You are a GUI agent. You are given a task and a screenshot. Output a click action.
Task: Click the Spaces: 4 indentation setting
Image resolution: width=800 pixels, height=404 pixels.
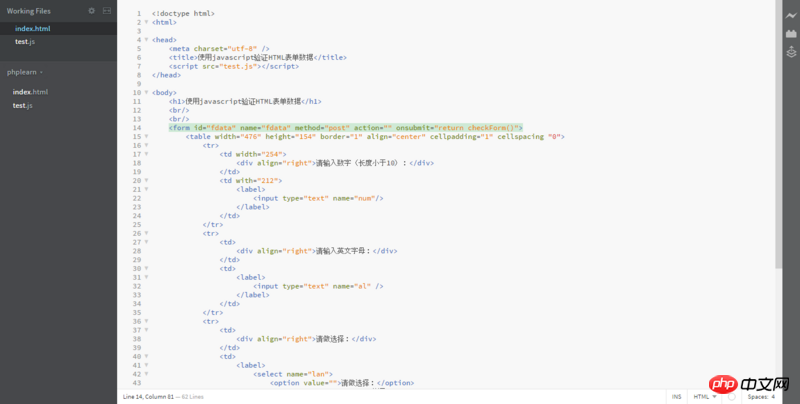coord(761,396)
